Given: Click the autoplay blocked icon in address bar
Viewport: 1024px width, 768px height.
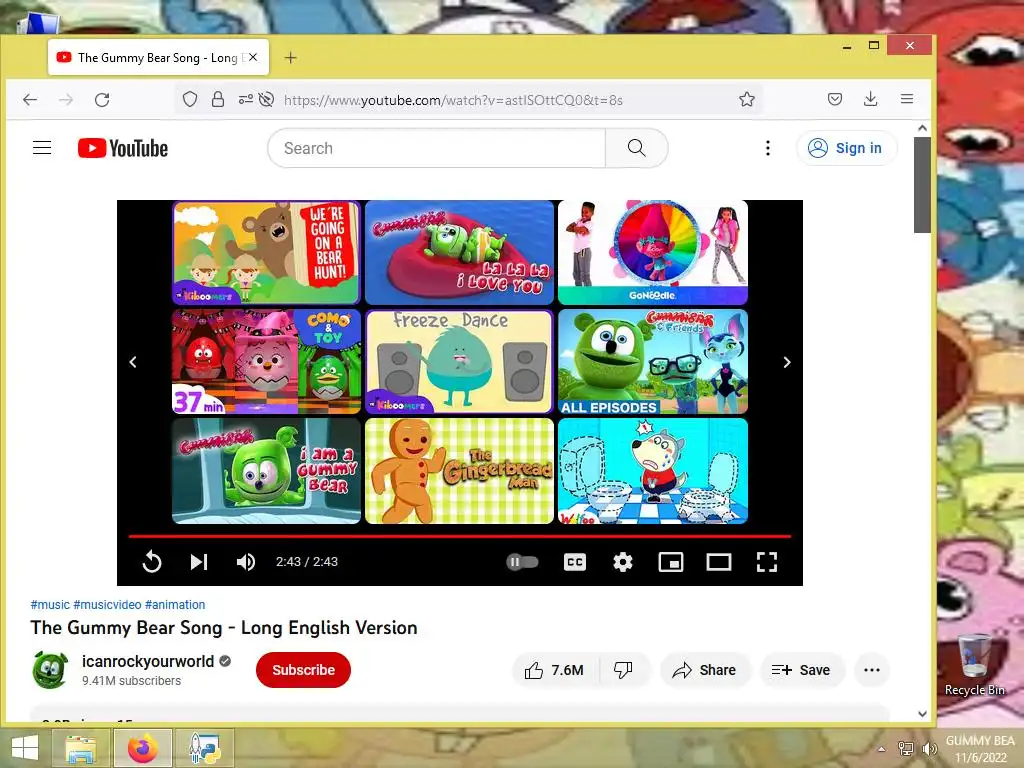Looking at the screenshot, I should coord(266,99).
